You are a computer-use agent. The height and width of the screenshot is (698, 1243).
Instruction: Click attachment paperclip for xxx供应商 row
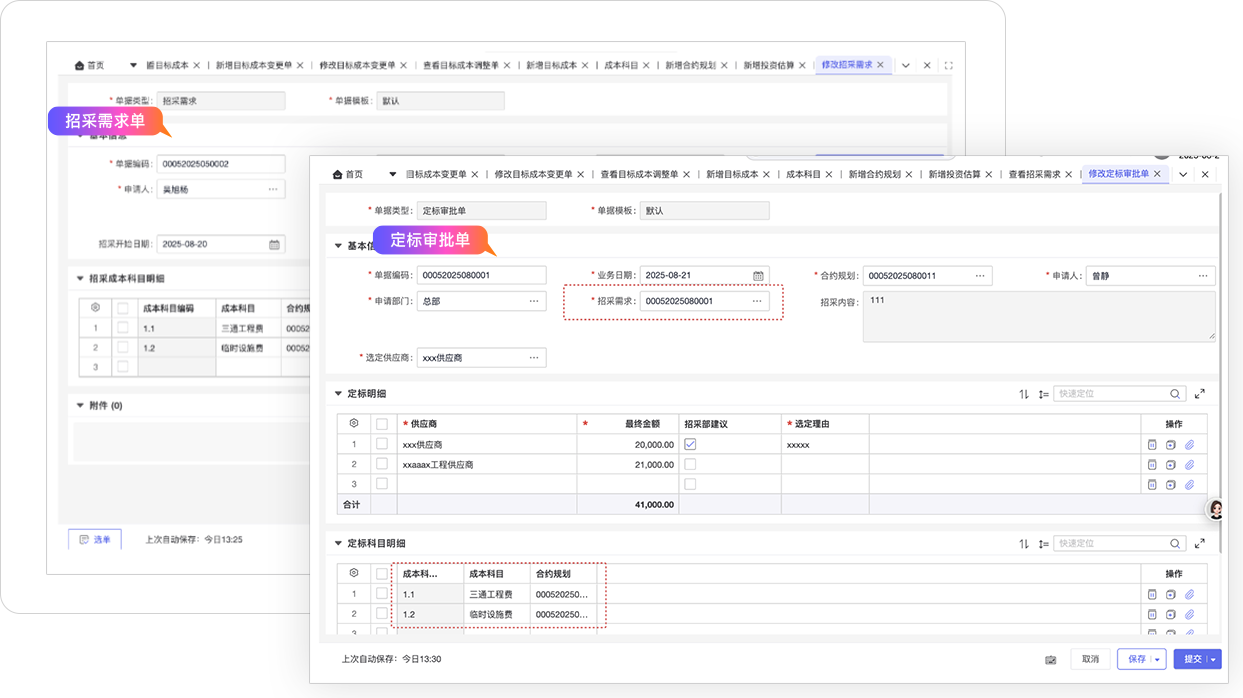(1190, 445)
